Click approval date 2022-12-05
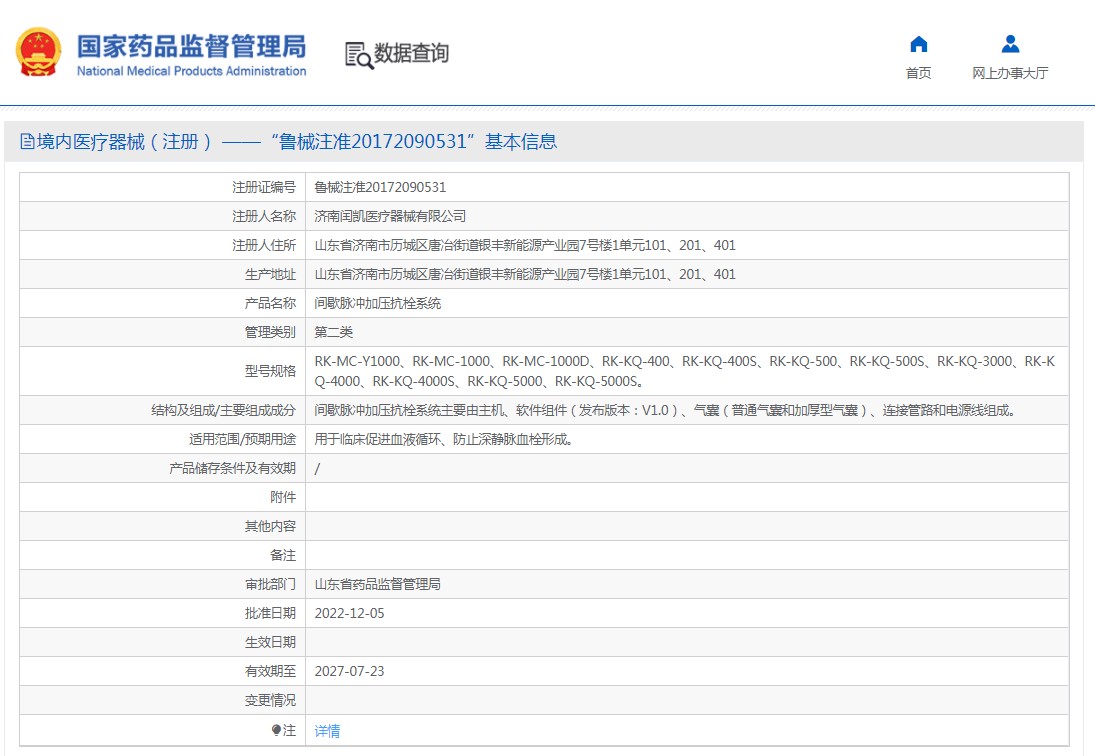This screenshot has height=756, width=1095. (349, 613)
